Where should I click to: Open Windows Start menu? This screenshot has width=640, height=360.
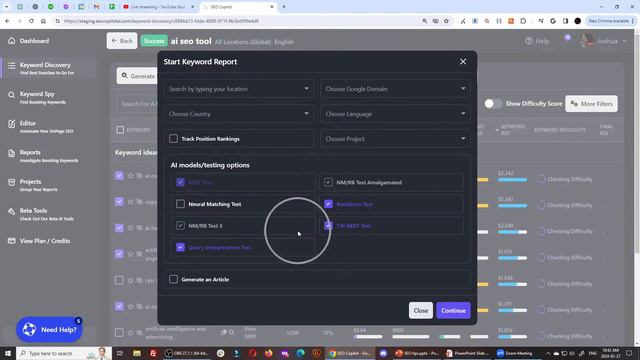[x=7, y=353]
